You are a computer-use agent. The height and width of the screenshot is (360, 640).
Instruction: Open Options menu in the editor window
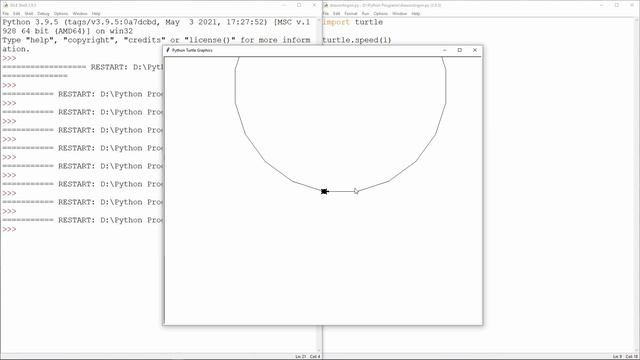tap(380, 13)
